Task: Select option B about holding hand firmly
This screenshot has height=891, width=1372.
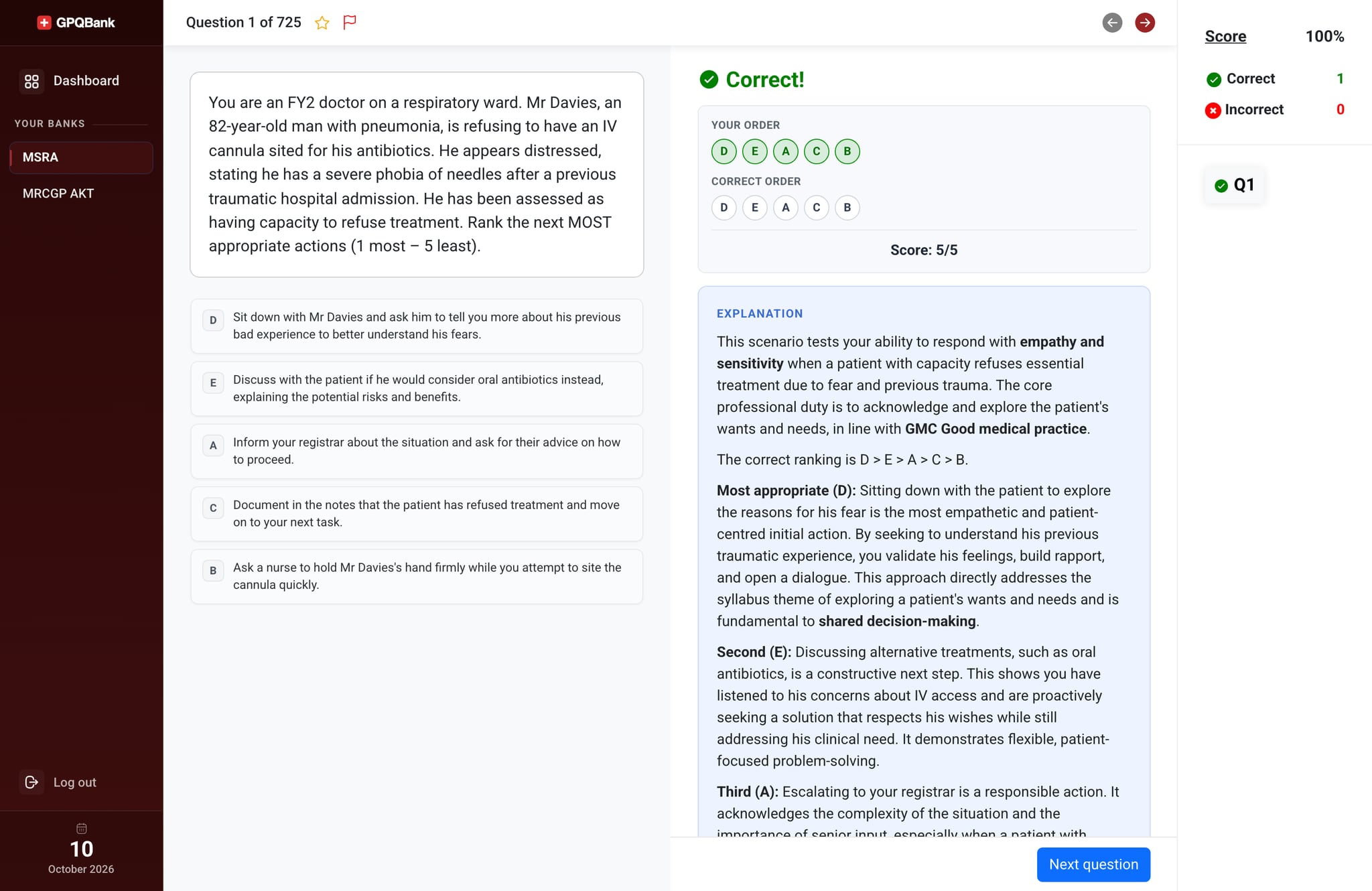Action: pos(417,576)
